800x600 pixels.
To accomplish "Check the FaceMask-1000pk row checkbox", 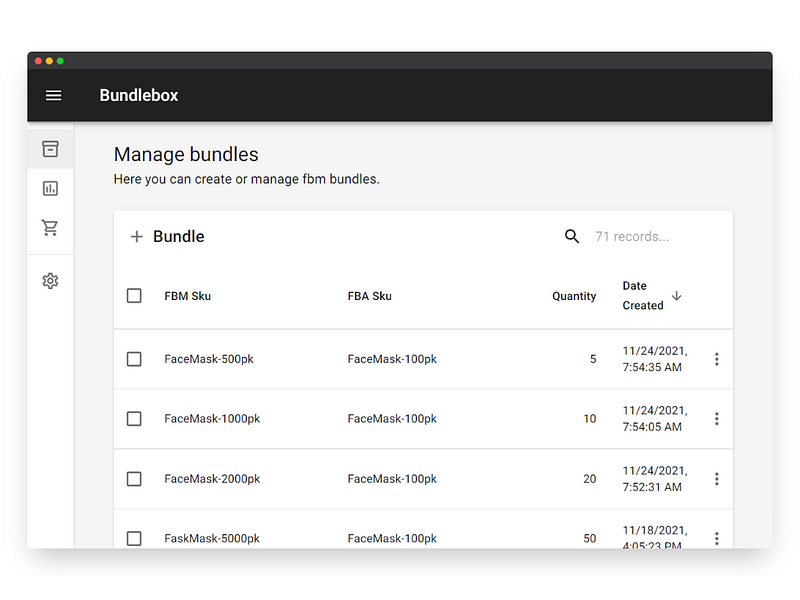I will [x=134, y=419].
